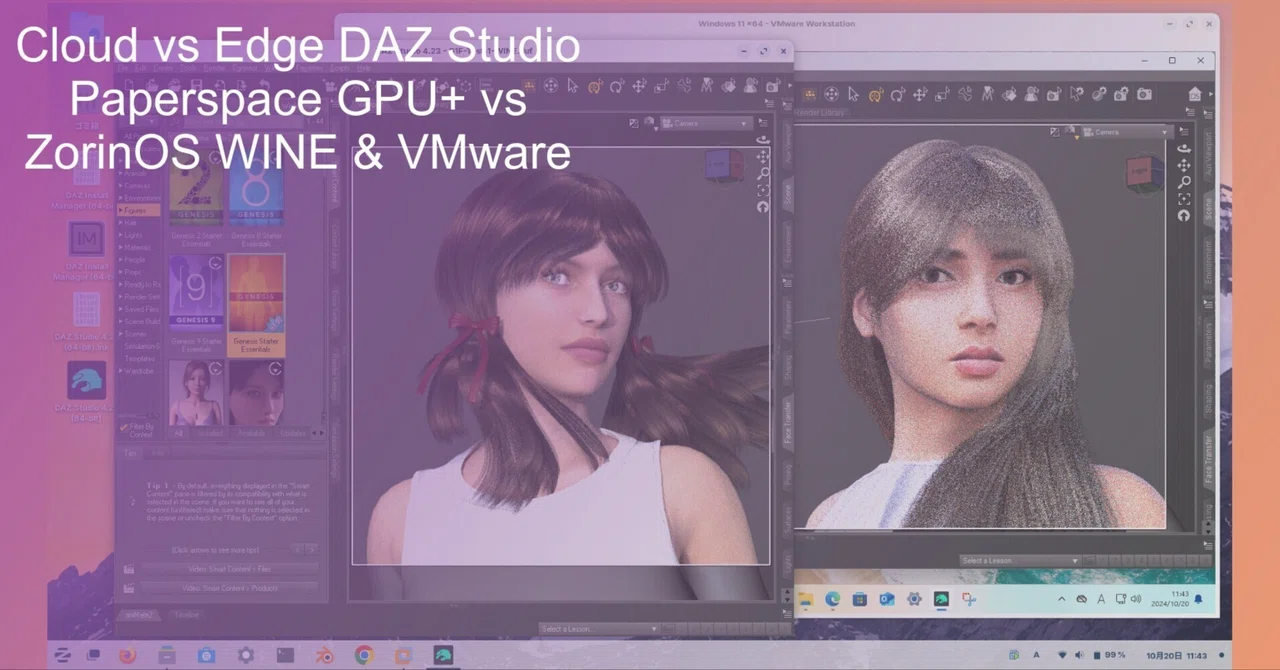The image size is (1280, 670).
Task: Launch Firefox from the Zorin taskbar
Action: 127,656
